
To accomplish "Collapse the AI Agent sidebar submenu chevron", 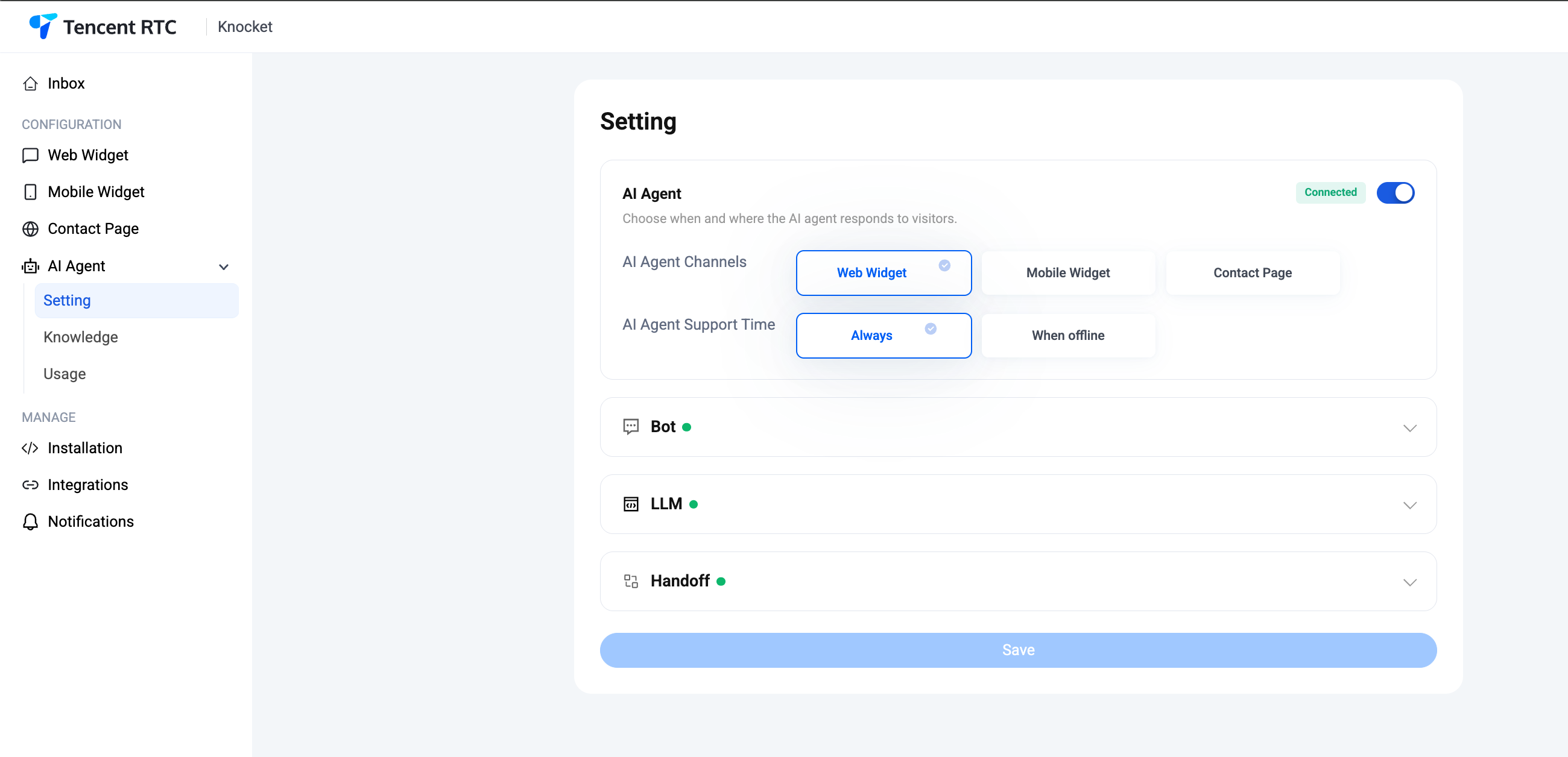I will pos(223,266).
